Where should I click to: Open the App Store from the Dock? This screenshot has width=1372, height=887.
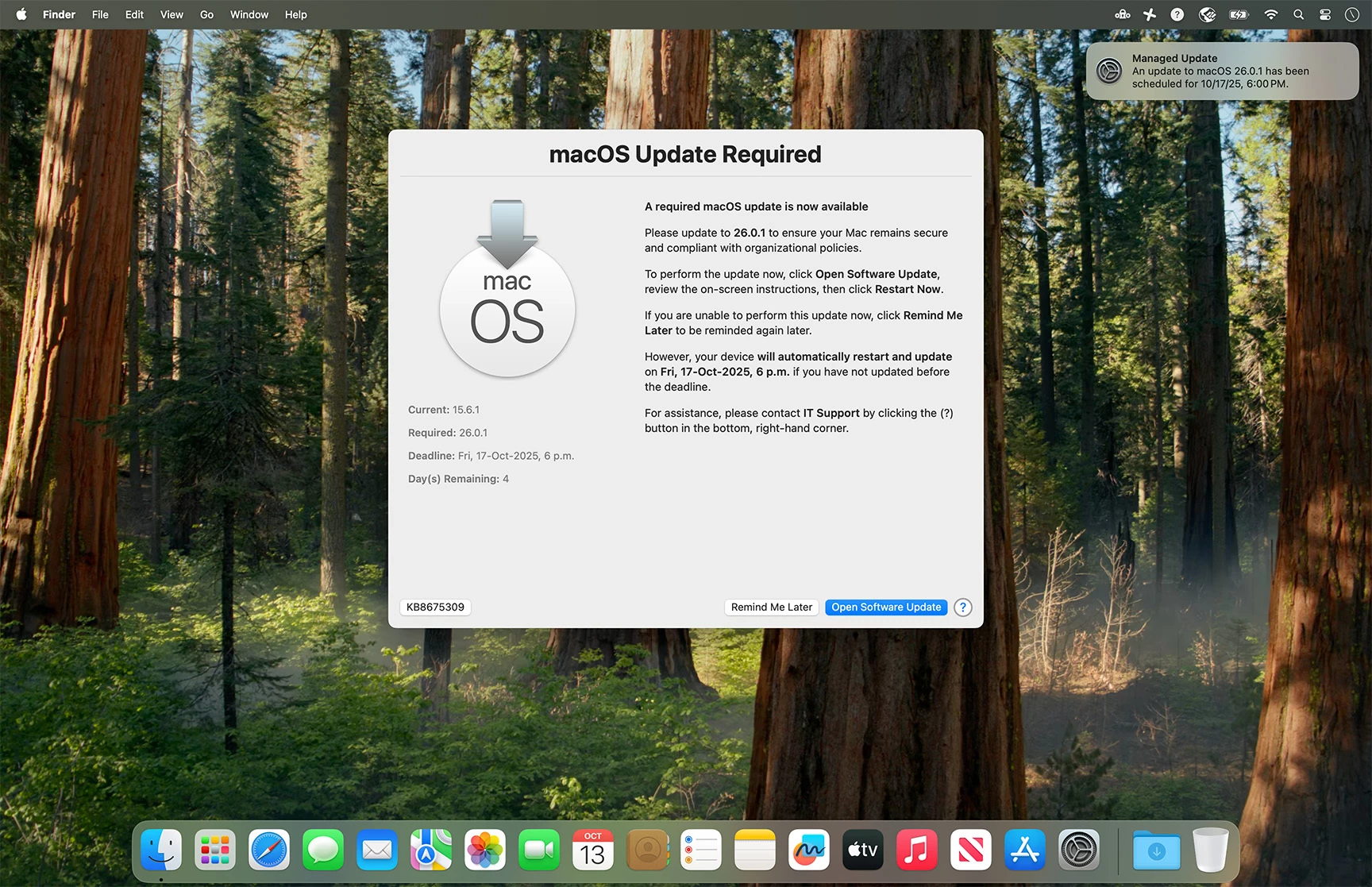click(1025, 850)
